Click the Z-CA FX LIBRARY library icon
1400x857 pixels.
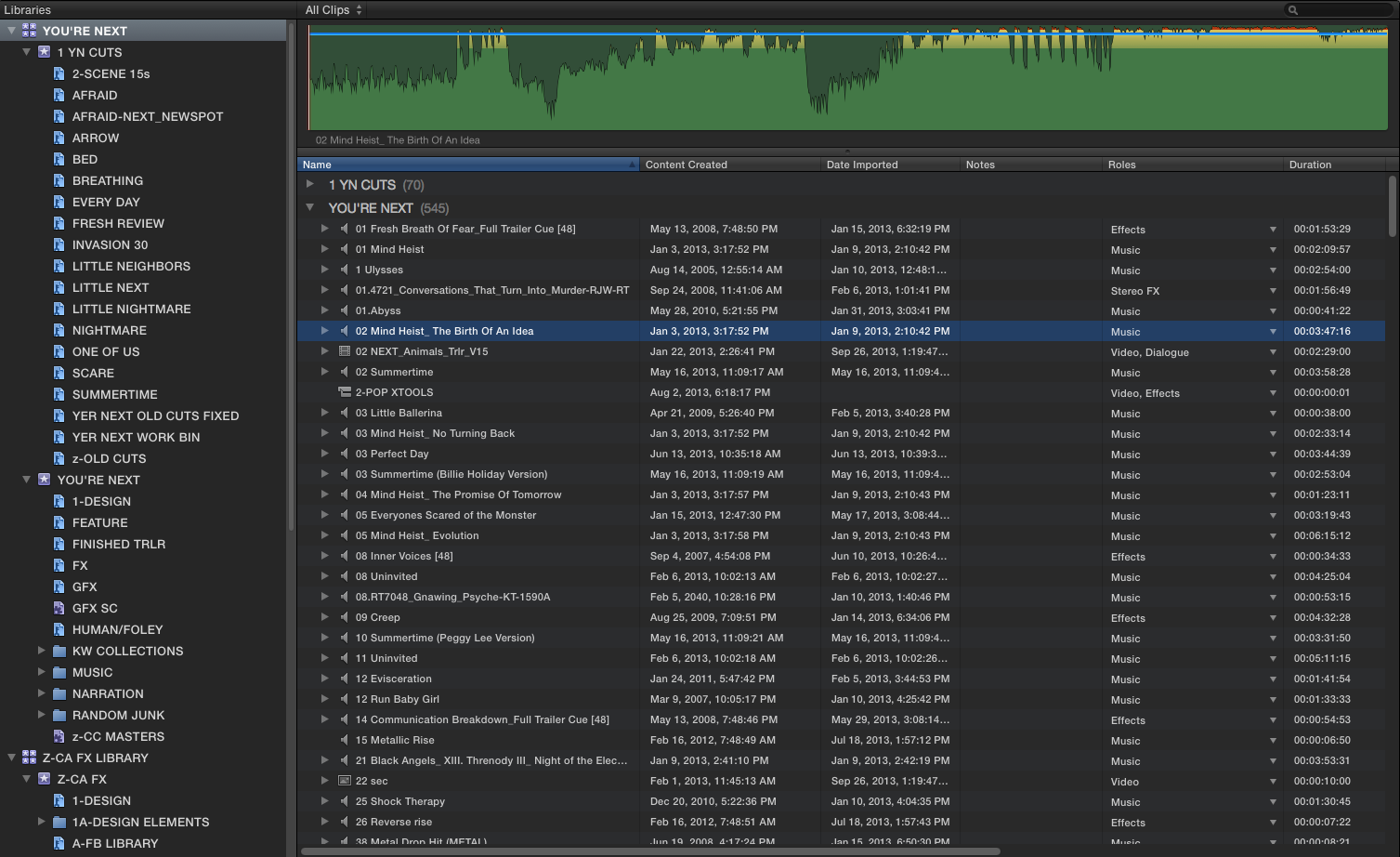click(x=29, y=758)
